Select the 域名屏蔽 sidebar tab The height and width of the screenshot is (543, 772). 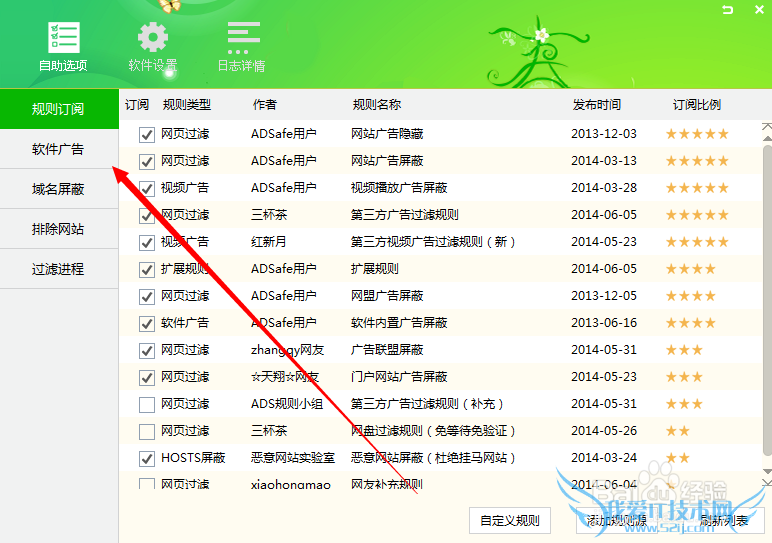(59, 189)
